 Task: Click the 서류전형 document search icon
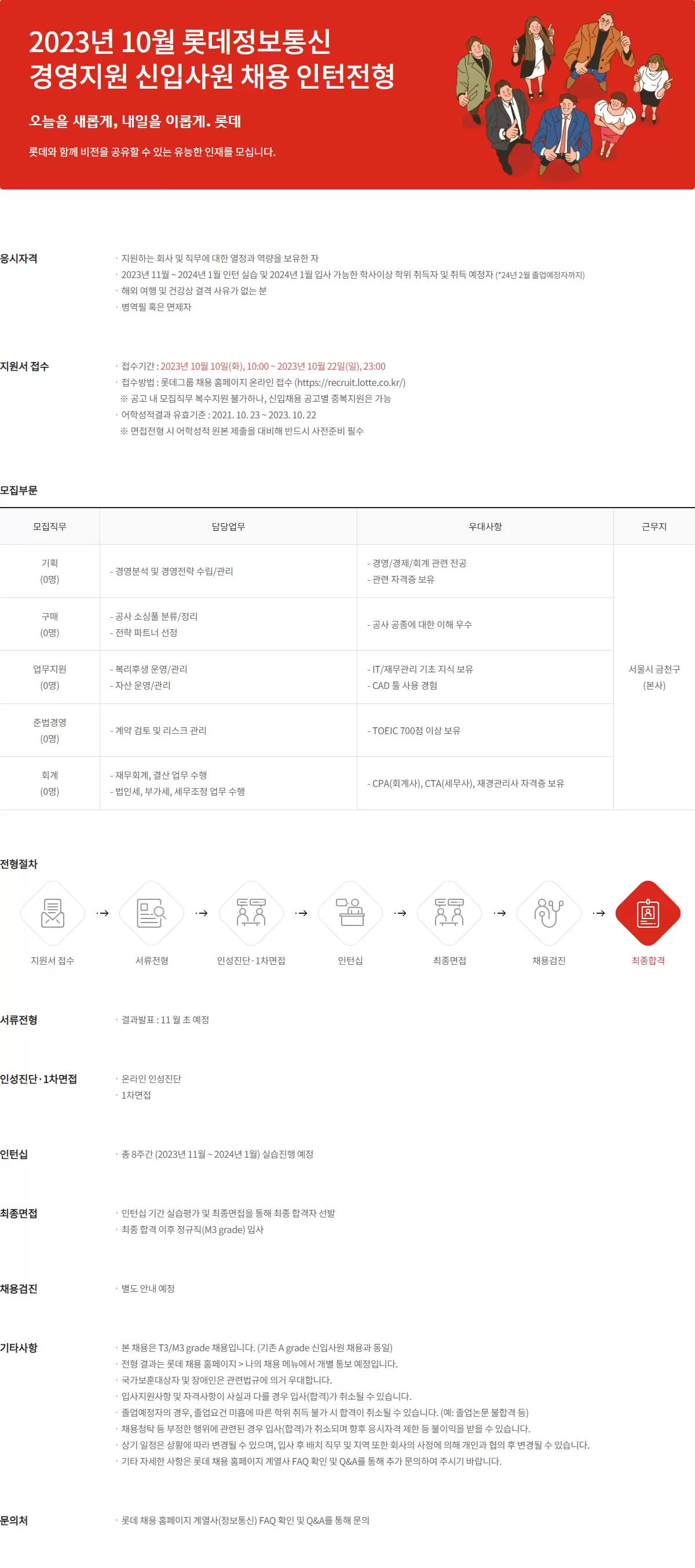pos(152,913)
